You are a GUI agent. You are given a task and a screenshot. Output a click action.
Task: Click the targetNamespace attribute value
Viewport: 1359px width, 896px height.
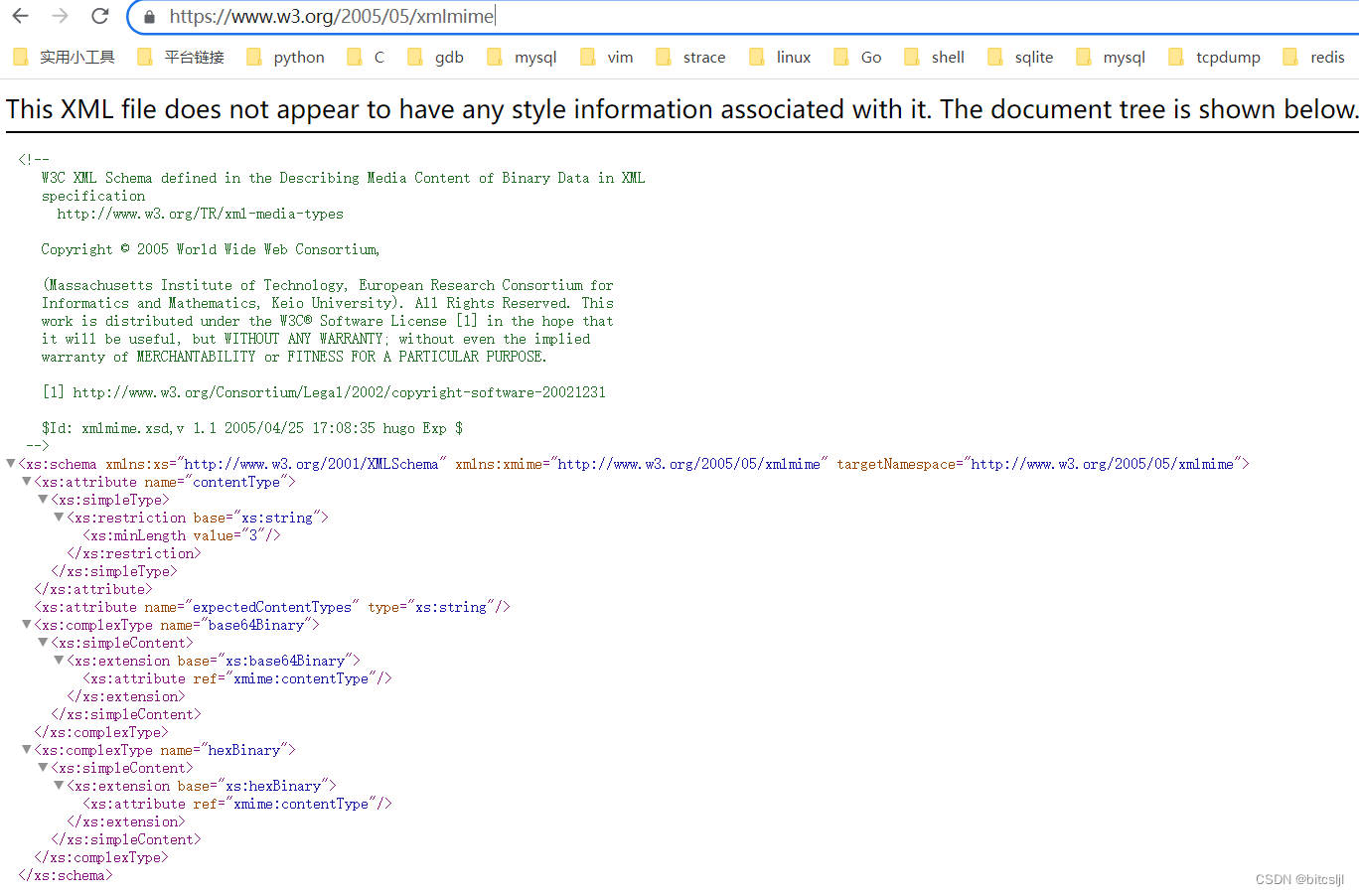click(1102, 464)
